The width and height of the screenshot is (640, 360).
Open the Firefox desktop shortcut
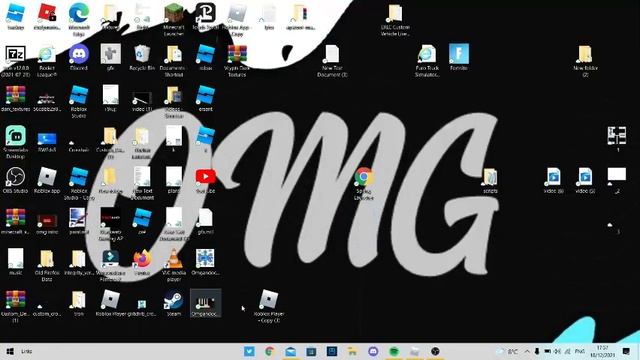(142, 262)
